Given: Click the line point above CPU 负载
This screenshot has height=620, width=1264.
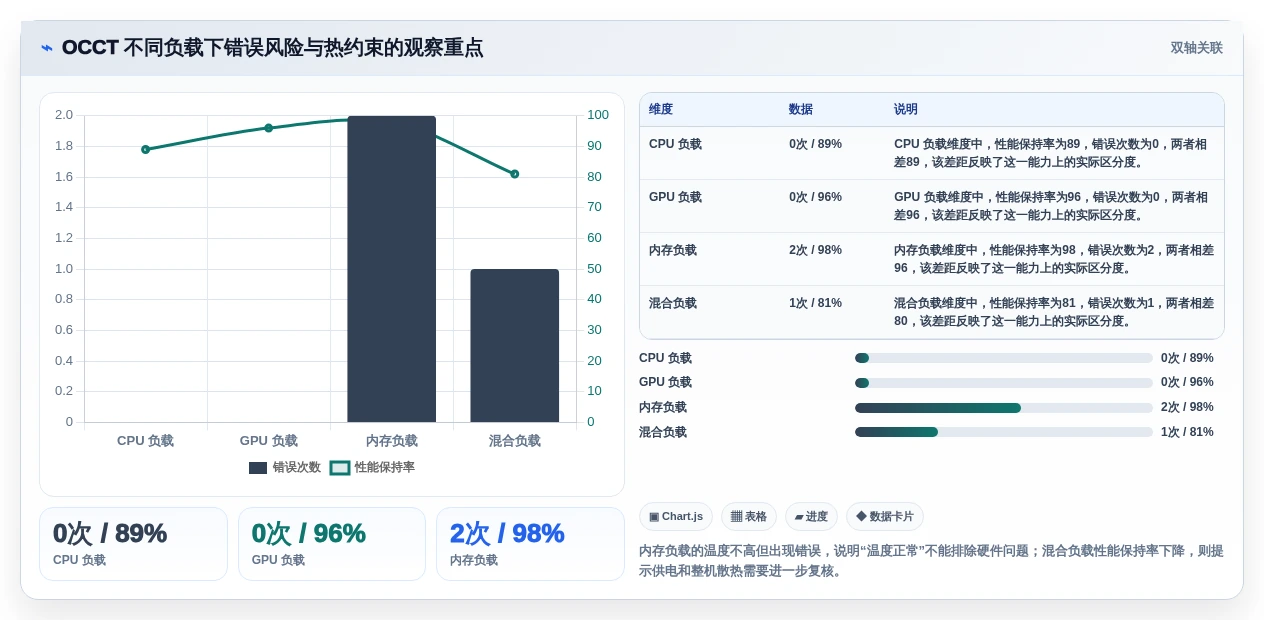Looking at the screenshot, I should [x=145, y=149].
